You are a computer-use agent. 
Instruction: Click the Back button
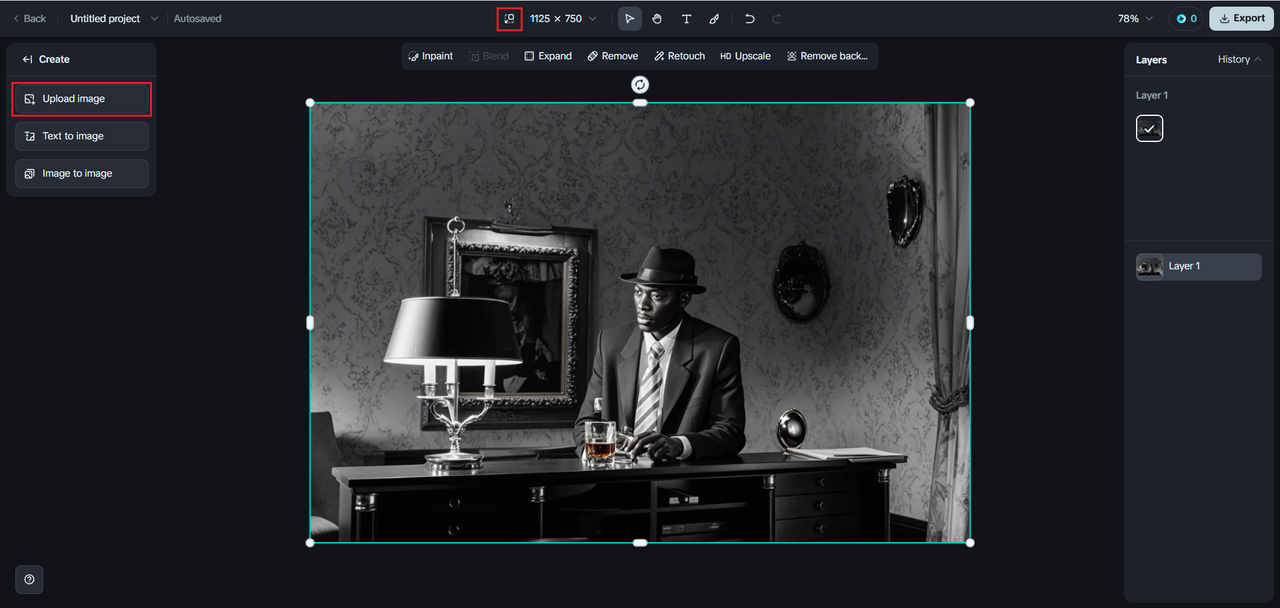pos(29,19)
